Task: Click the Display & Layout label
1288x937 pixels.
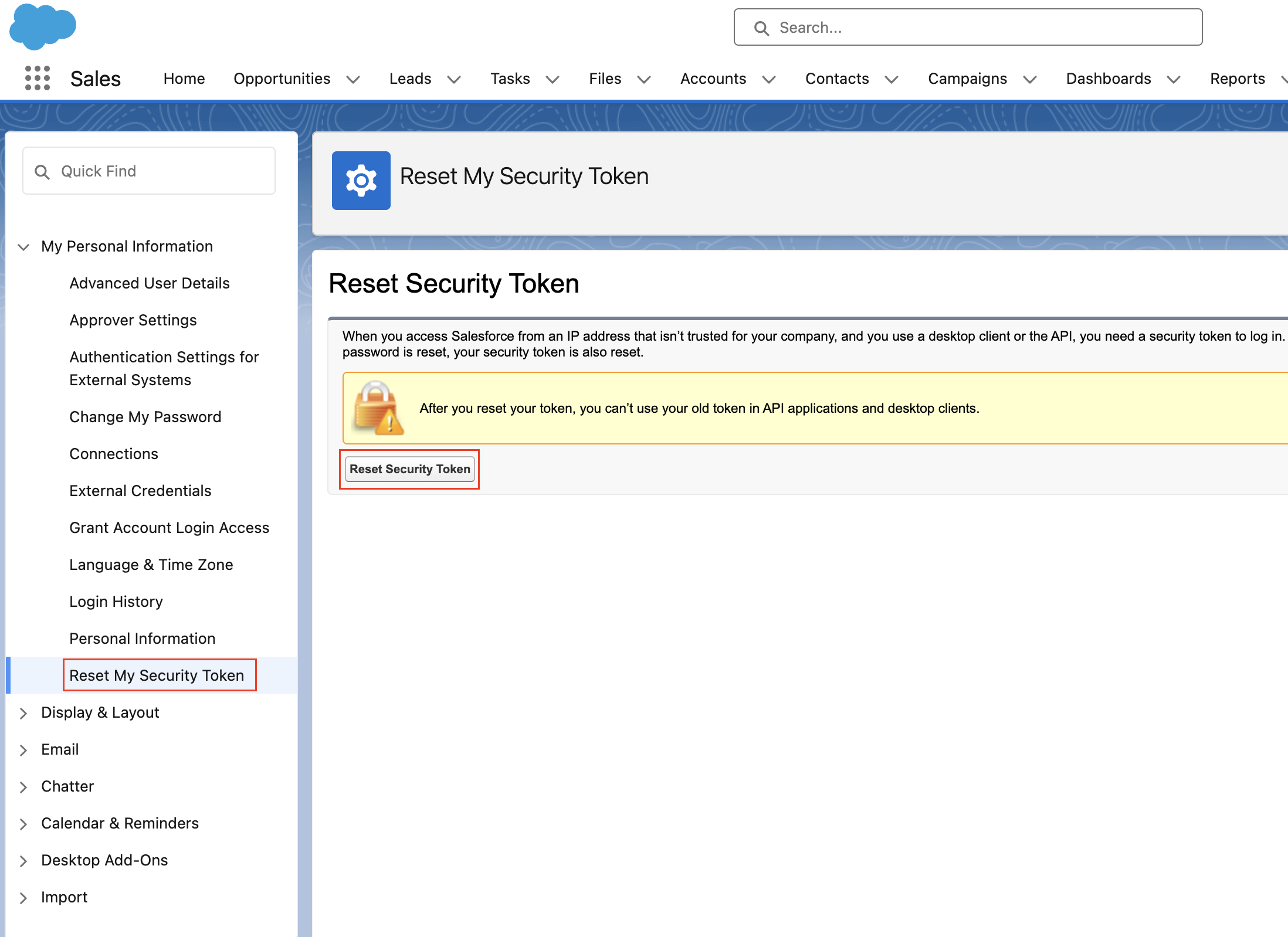Action: (100, 712)
